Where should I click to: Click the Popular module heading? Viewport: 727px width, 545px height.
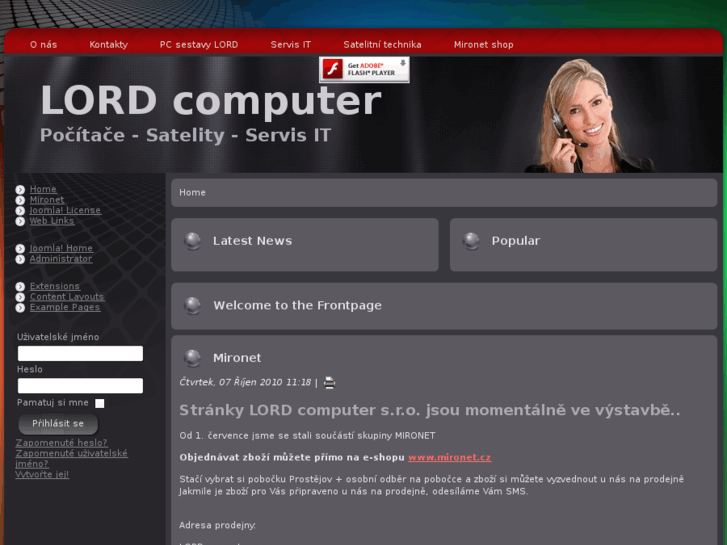pos(516,241)
